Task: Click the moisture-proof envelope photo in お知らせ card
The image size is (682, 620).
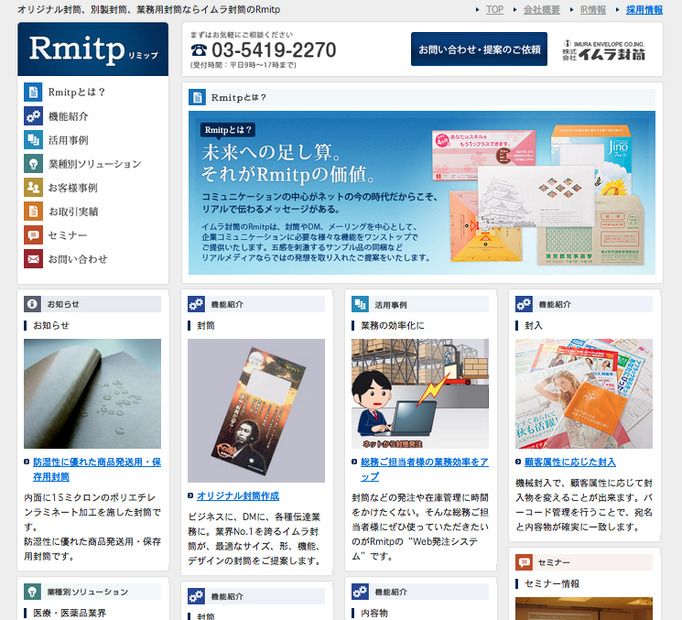Action: (92, 394)
